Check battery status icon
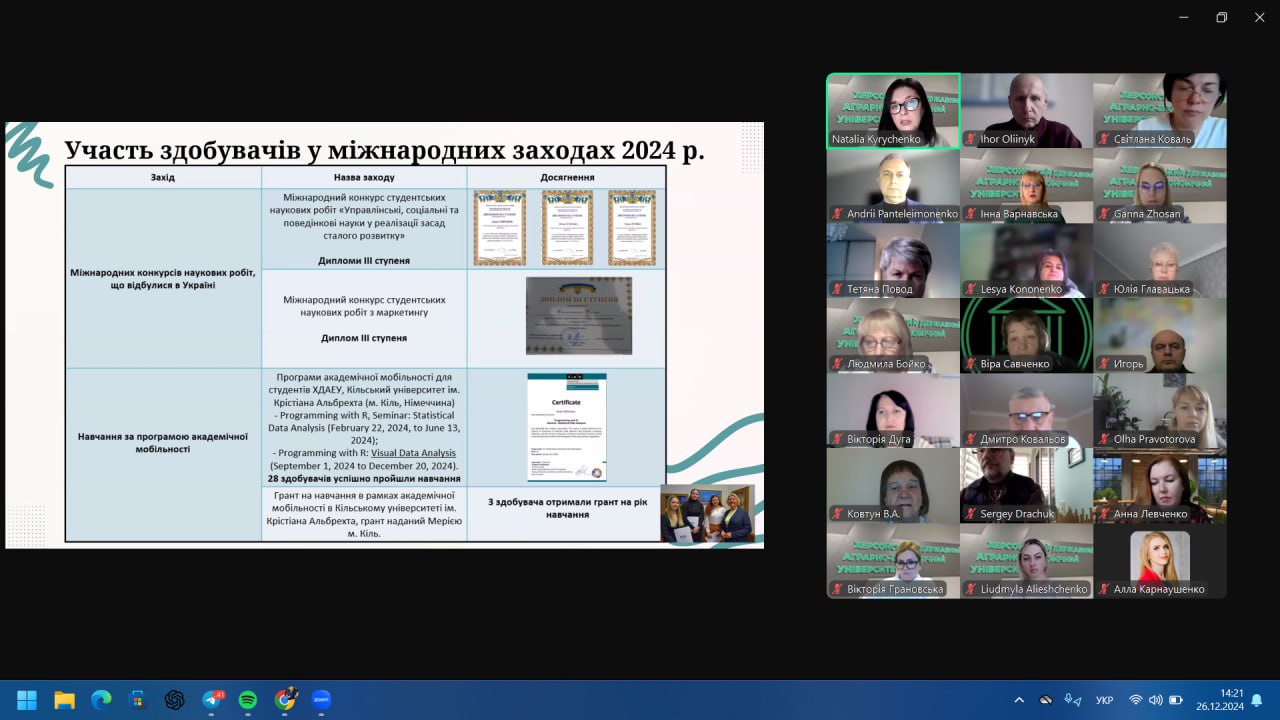The height and width of the screenshot is (720, 1280). 1177,700
